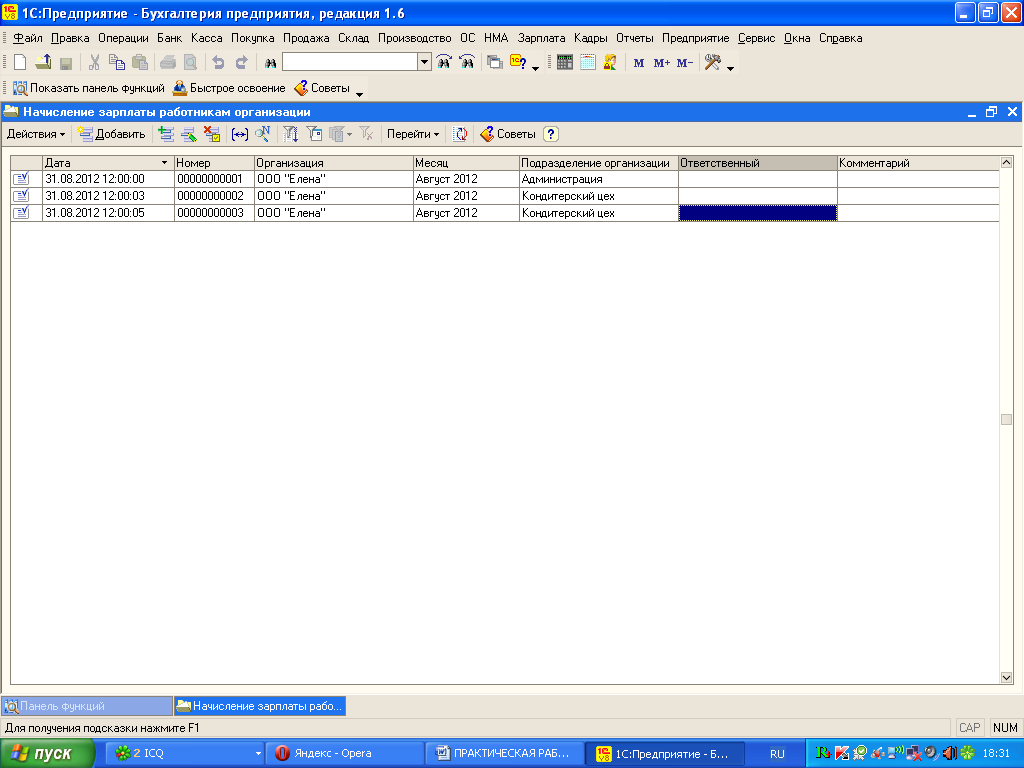Expand the panel toolbar arrow after Советы
Viewport: 1024px width, 768px height.
(359, 94)
